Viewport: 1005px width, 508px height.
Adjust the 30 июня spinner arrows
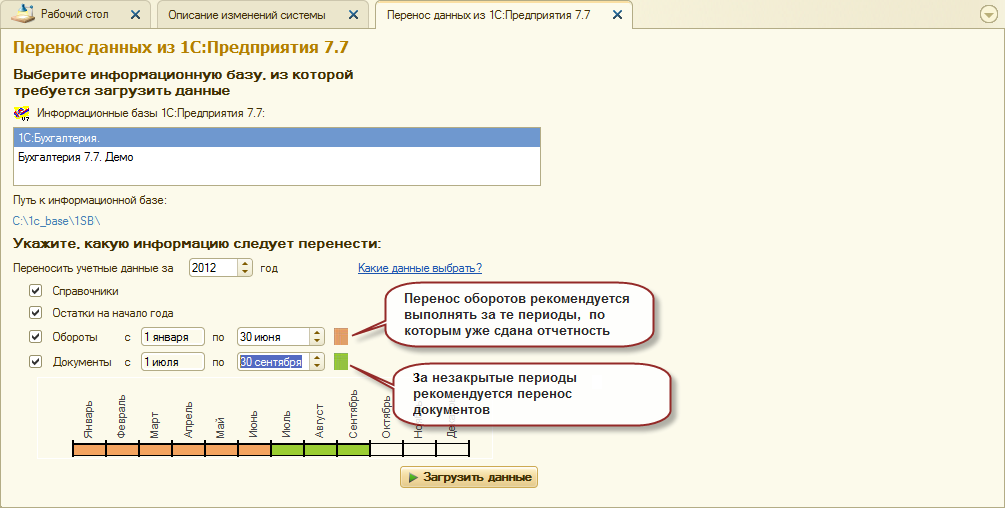(x=317, y=336)
